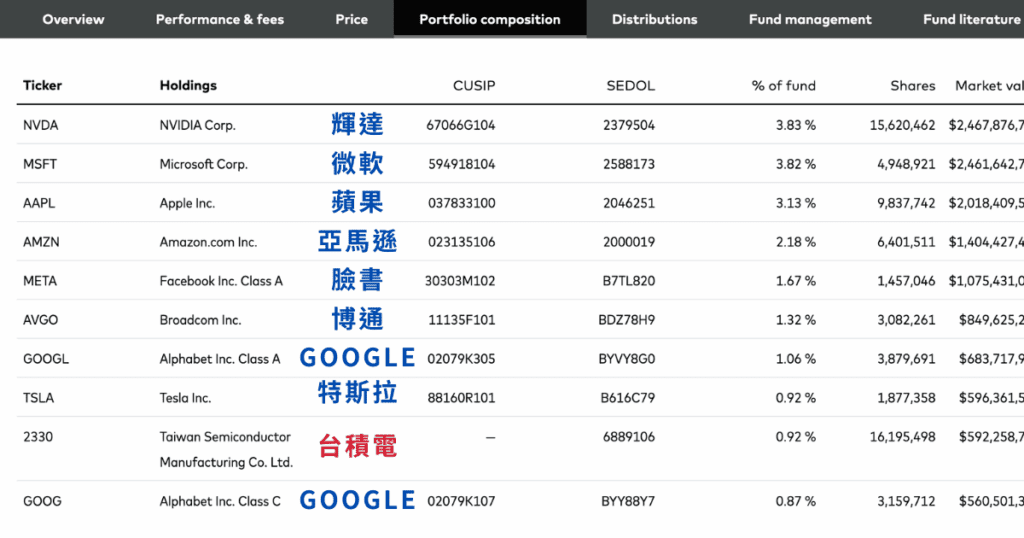Select the 2.18 % fund weight
Screen dimensions: 1024x538
(795, 242)
